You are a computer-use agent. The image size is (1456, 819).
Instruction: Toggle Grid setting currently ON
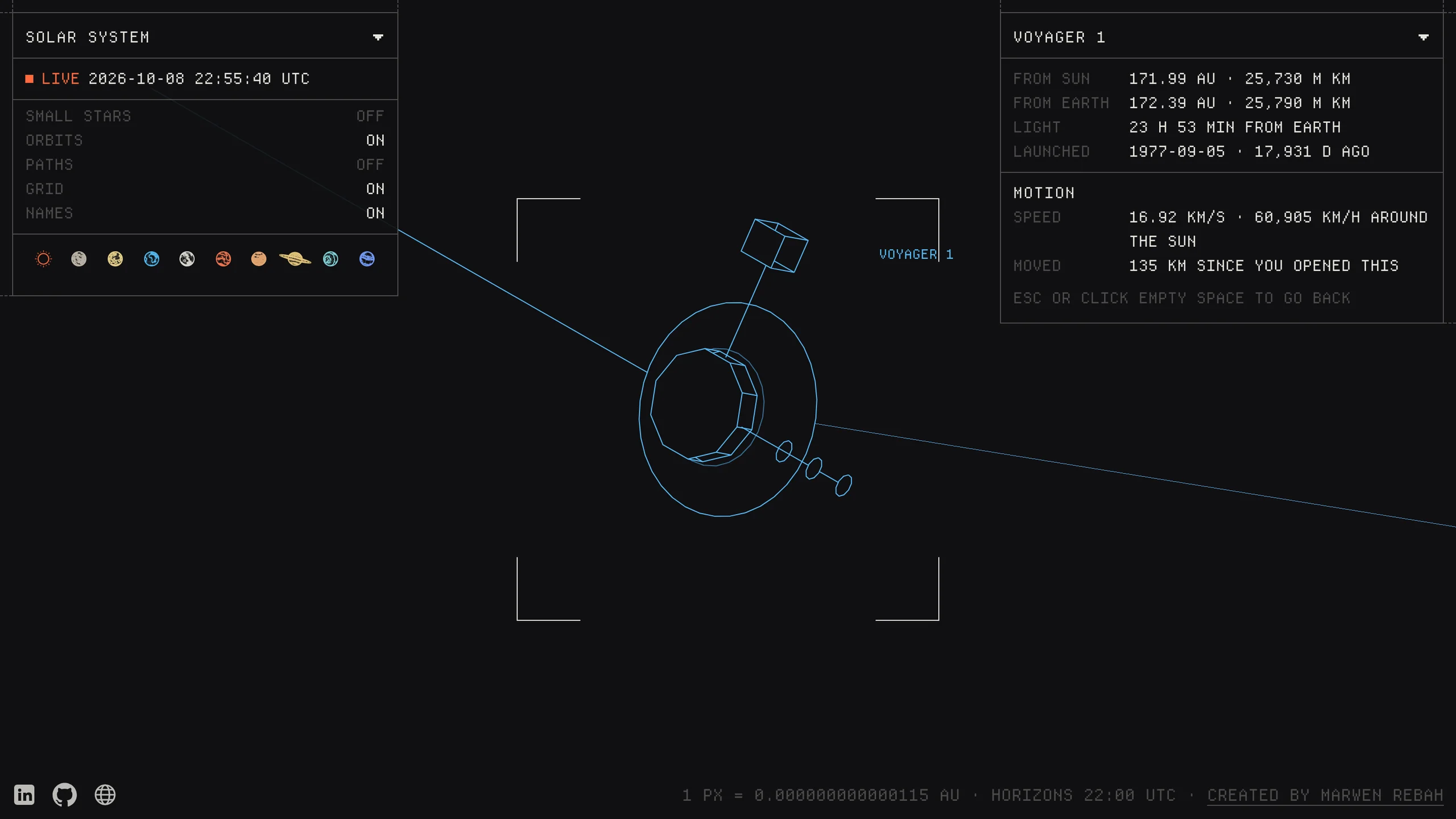pos(205,189)
